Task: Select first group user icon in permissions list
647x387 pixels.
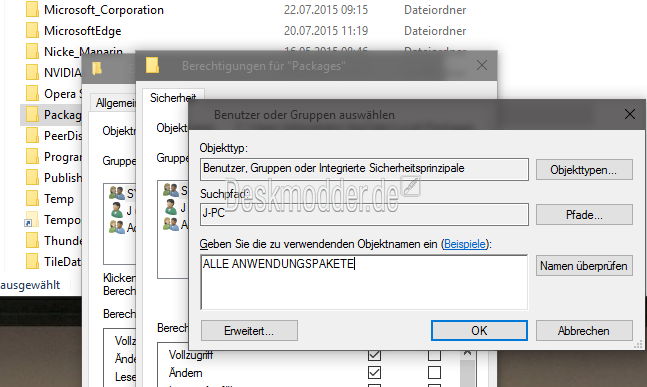Action: (x=170, y=190)
